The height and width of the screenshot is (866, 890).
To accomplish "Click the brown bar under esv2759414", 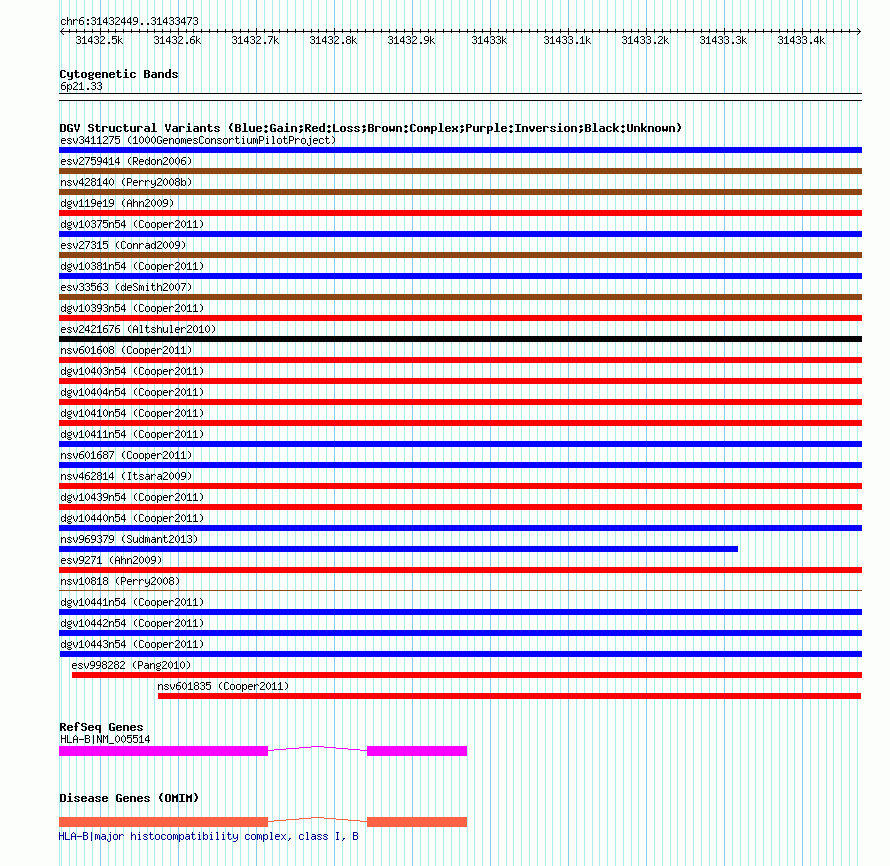I will pos(460,171).
